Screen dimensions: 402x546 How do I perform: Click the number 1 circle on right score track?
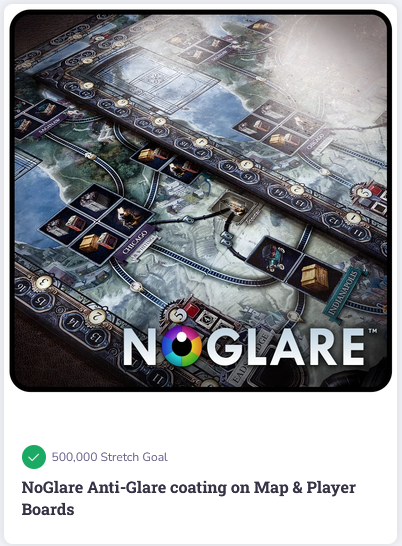(x=354, y=218)
